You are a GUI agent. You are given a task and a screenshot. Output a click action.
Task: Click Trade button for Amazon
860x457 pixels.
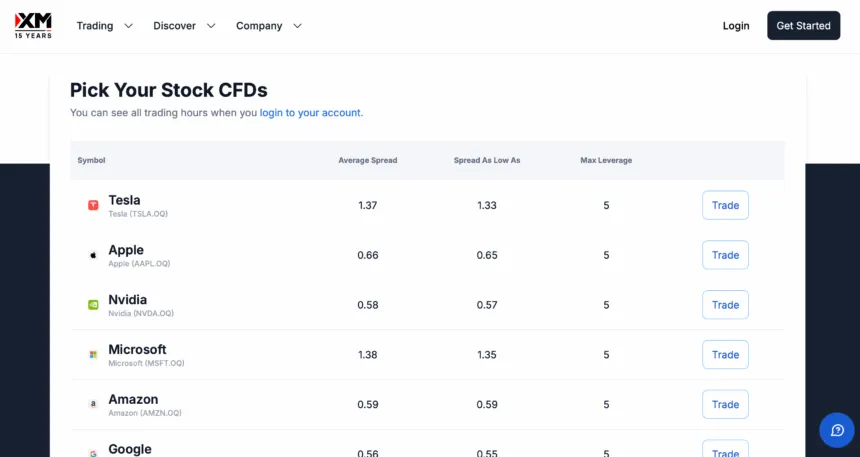725,405
